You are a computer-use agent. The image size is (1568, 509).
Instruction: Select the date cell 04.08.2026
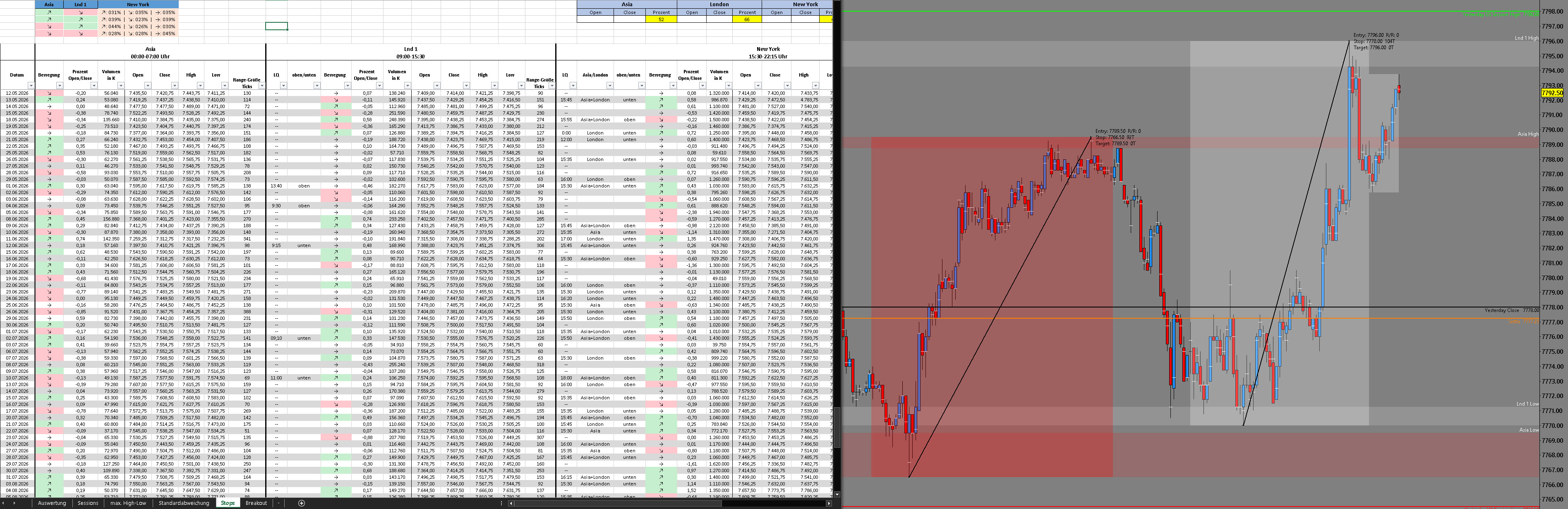(17, 490)
